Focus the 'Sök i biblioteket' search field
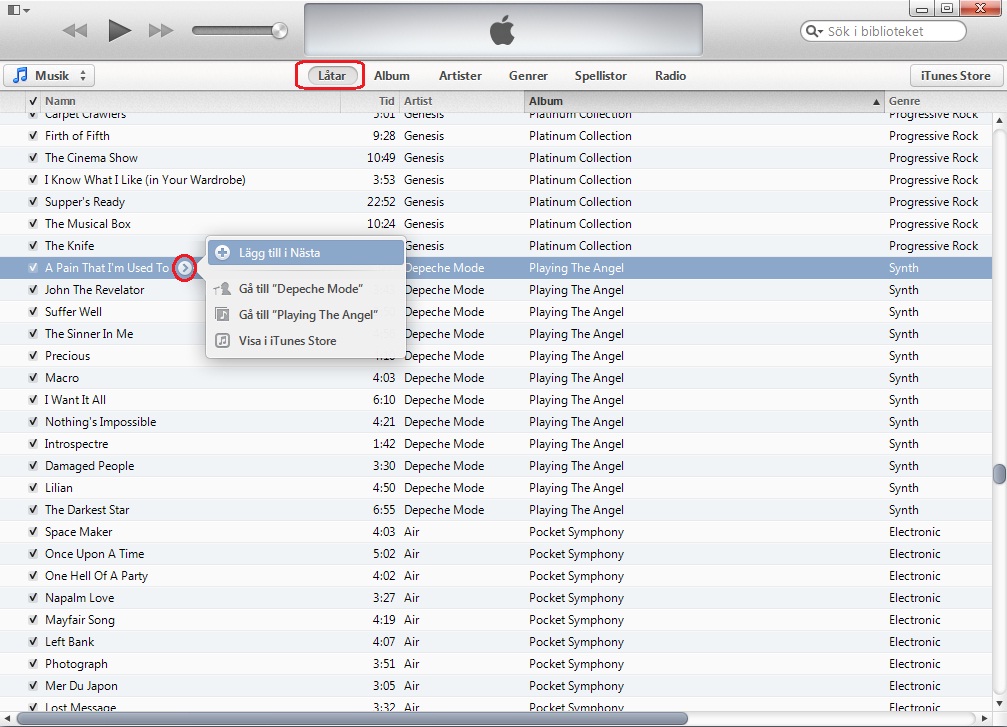Image resolution: width=1007 pixels, height=727 pixels. 883,31
